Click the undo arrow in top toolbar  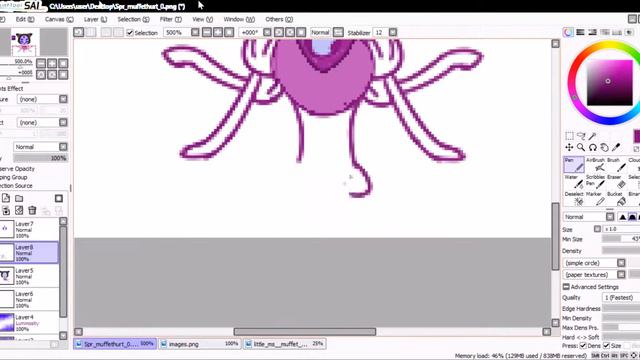tap(78, 32)
